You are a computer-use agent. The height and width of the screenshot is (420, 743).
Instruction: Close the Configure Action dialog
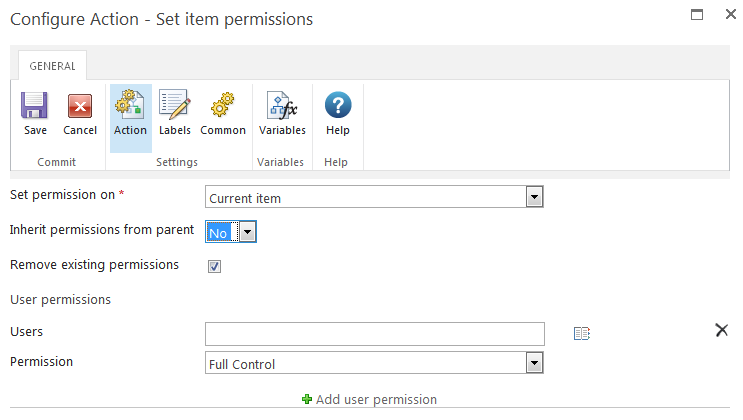pyautogui.click(x=733, y=15)
